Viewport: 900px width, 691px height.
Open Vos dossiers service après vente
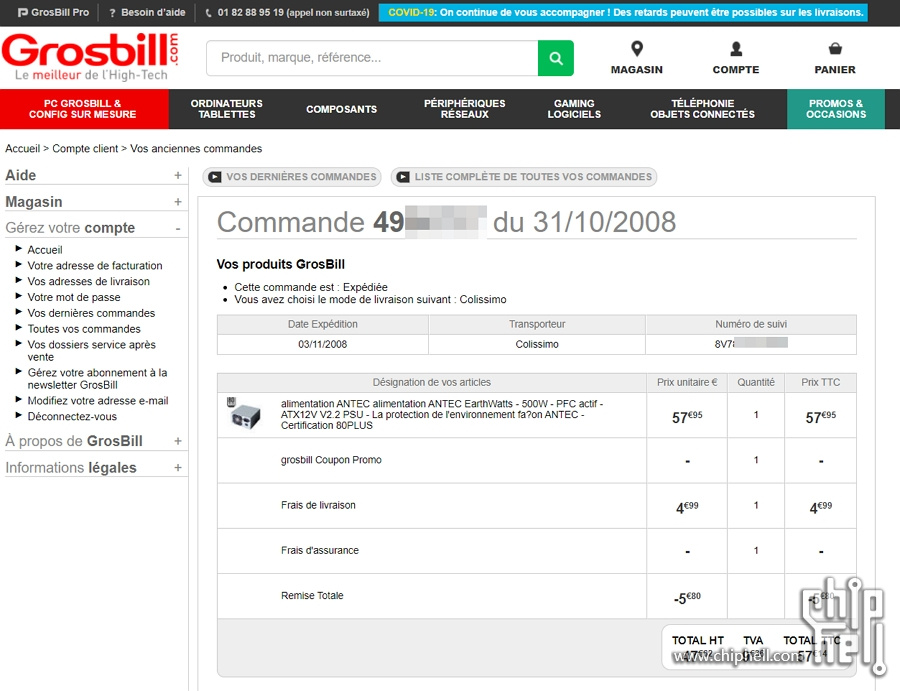pyautogui.click(x=92, y=351)
